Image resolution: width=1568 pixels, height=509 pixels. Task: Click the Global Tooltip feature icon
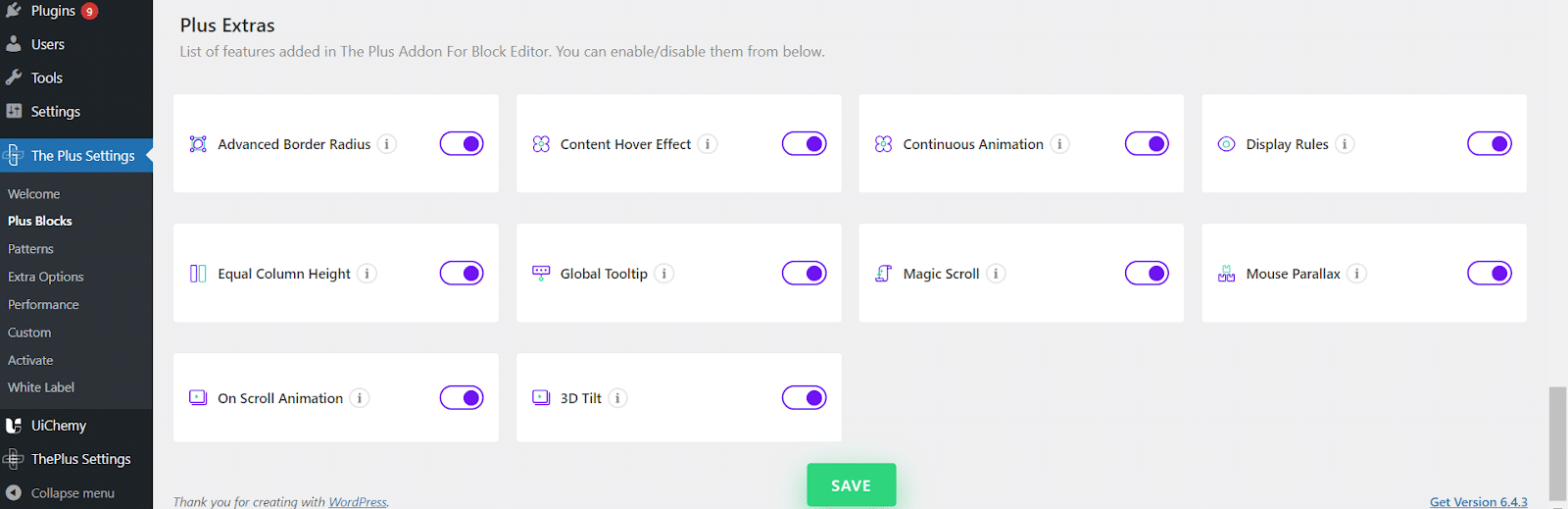[x=541, y=274]
